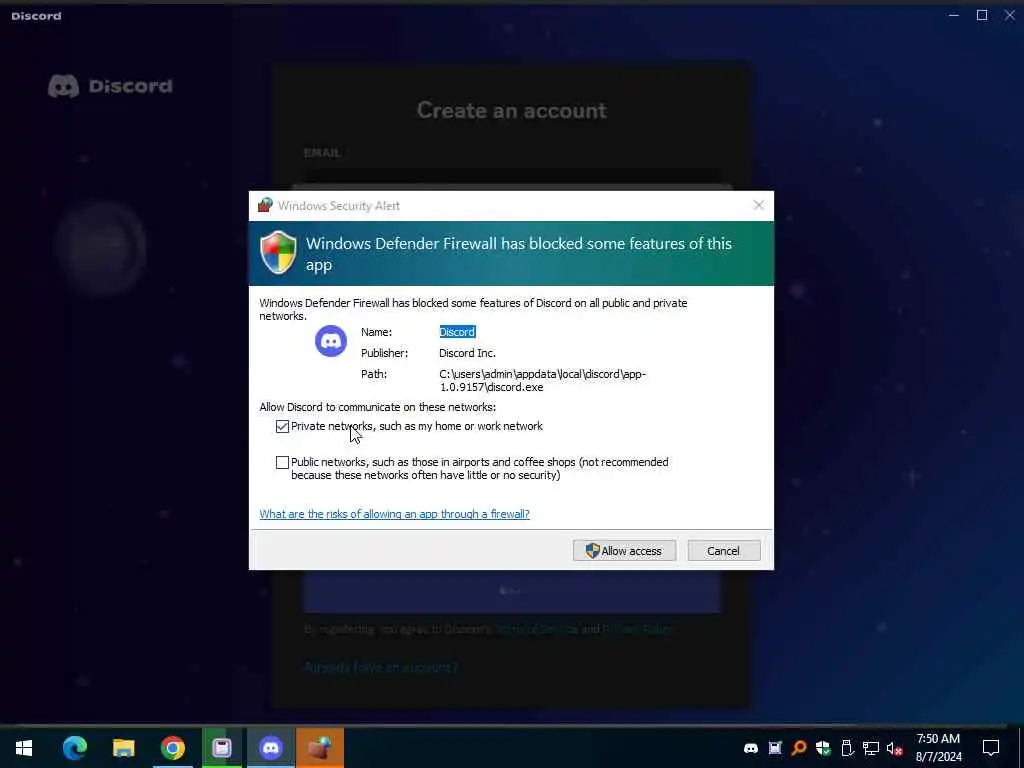Enable Private networks checkbox in firewall alert
Image resolution: width=1024 pixels, height=768 pixels.
pyautogui.click(x=282, y=426)
